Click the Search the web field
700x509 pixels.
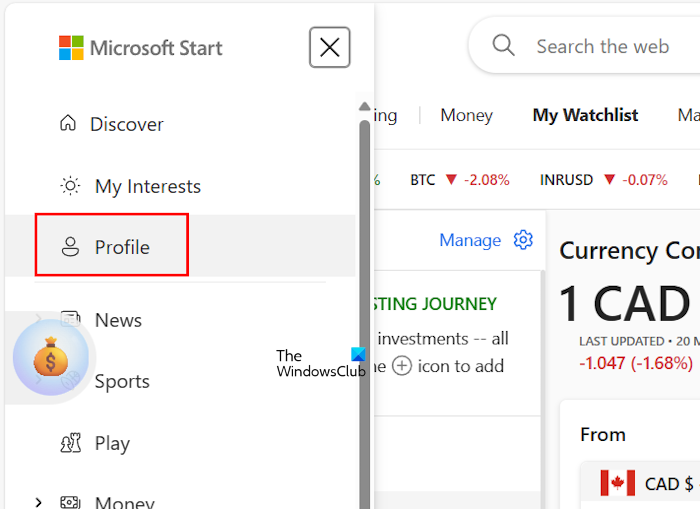tap(602, 46)
